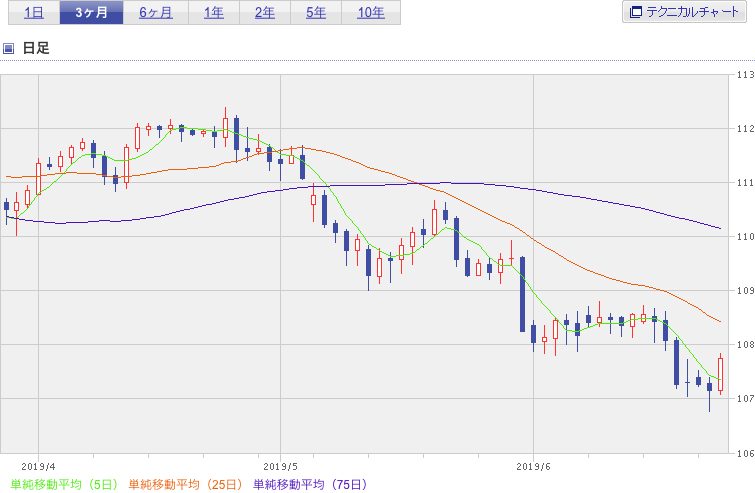The image size is (755, 493).
Task: Click the 111 price axis label
Action: 745,182
